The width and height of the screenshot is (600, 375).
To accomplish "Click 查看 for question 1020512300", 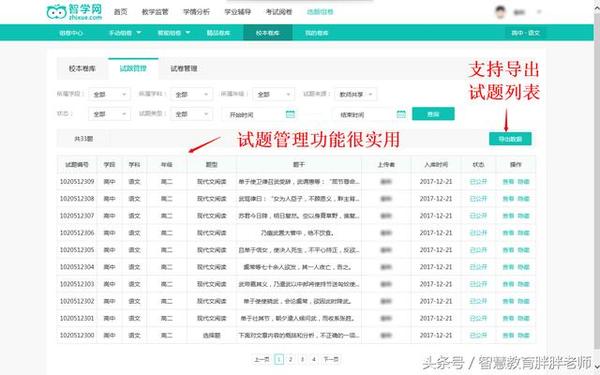I will pos(508,335).
